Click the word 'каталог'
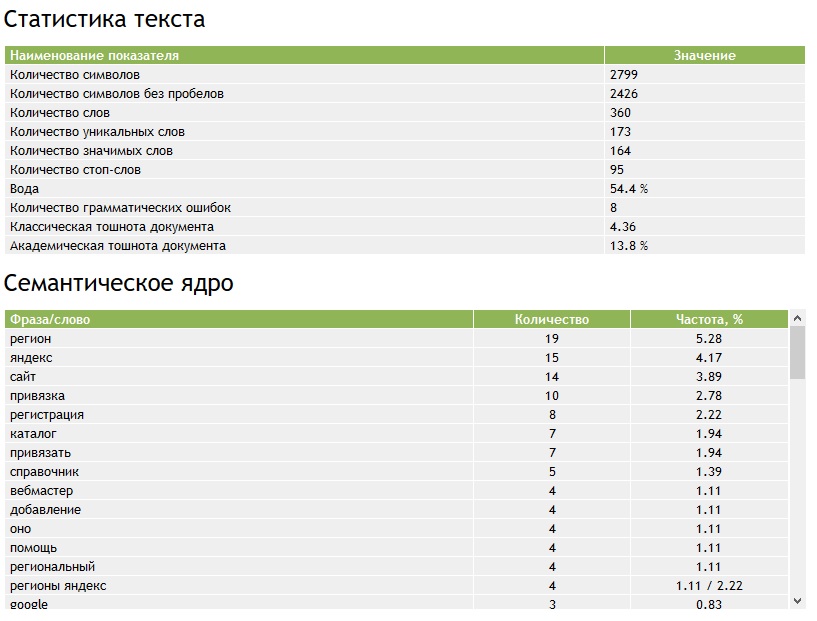This screenshot has width=817, height=621. coord(33,434)
